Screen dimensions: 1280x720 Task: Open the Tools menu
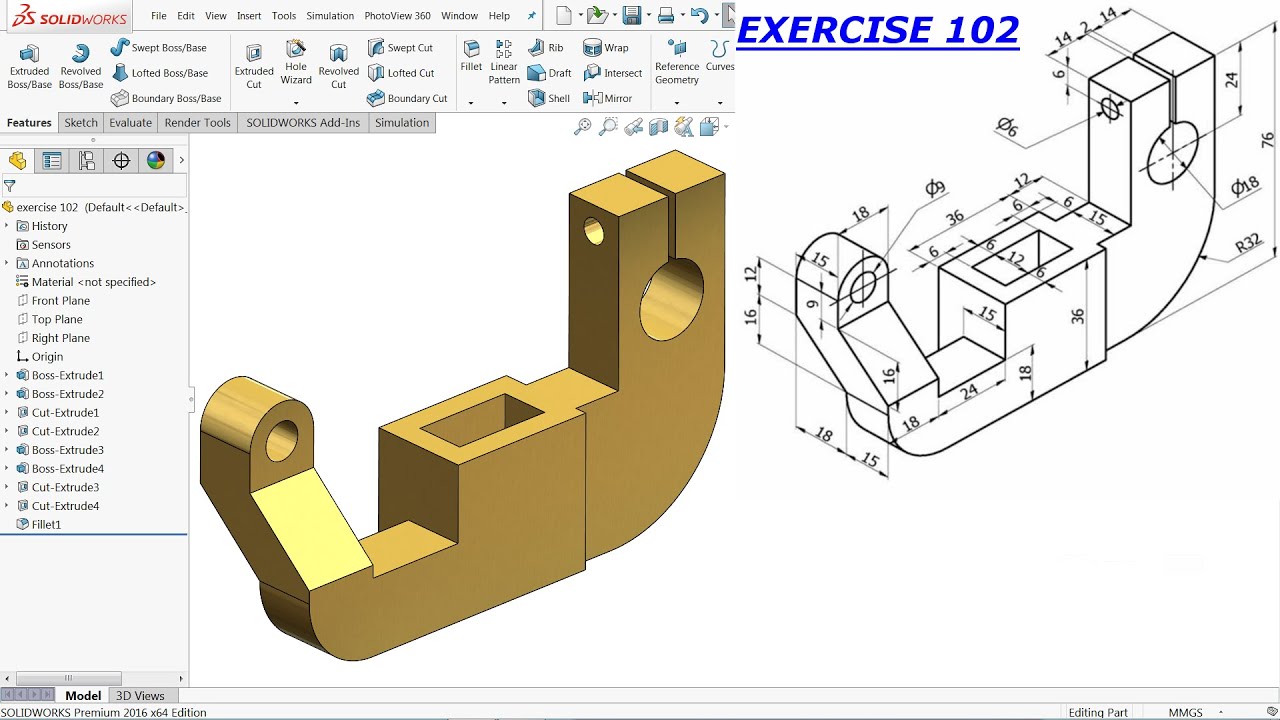[x=284, y=16]
